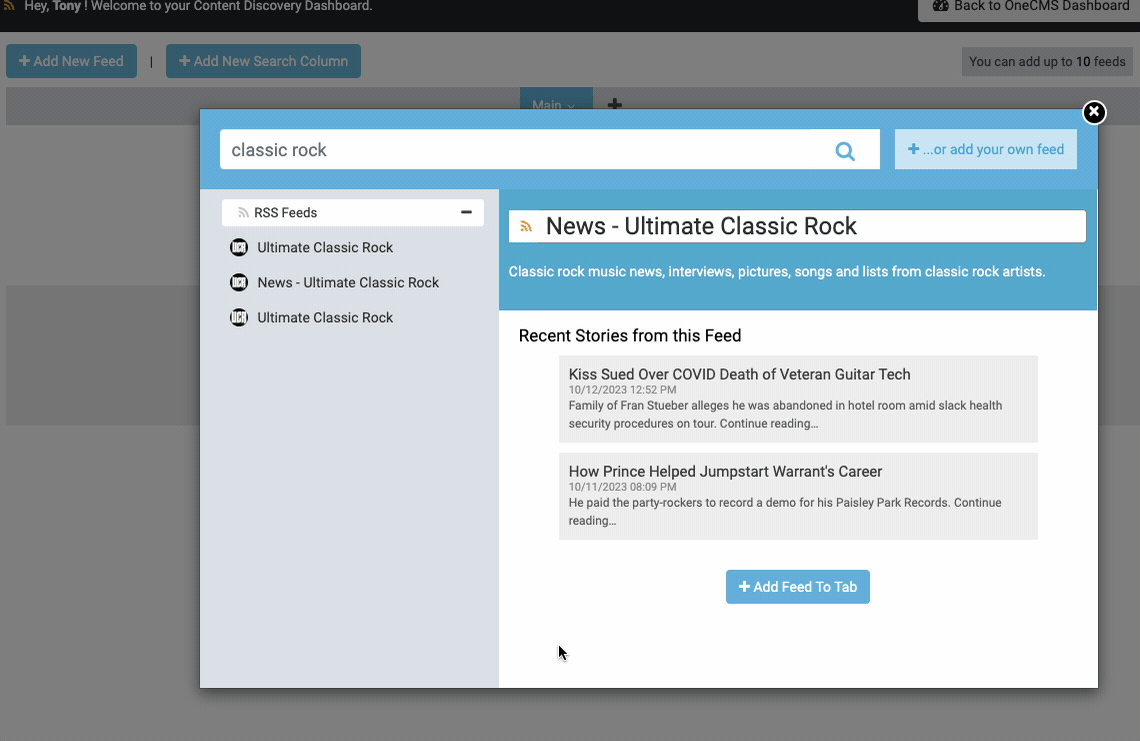
Task: Open the 'Kiss Sued Over COVID Death' story
Action: 798,398
